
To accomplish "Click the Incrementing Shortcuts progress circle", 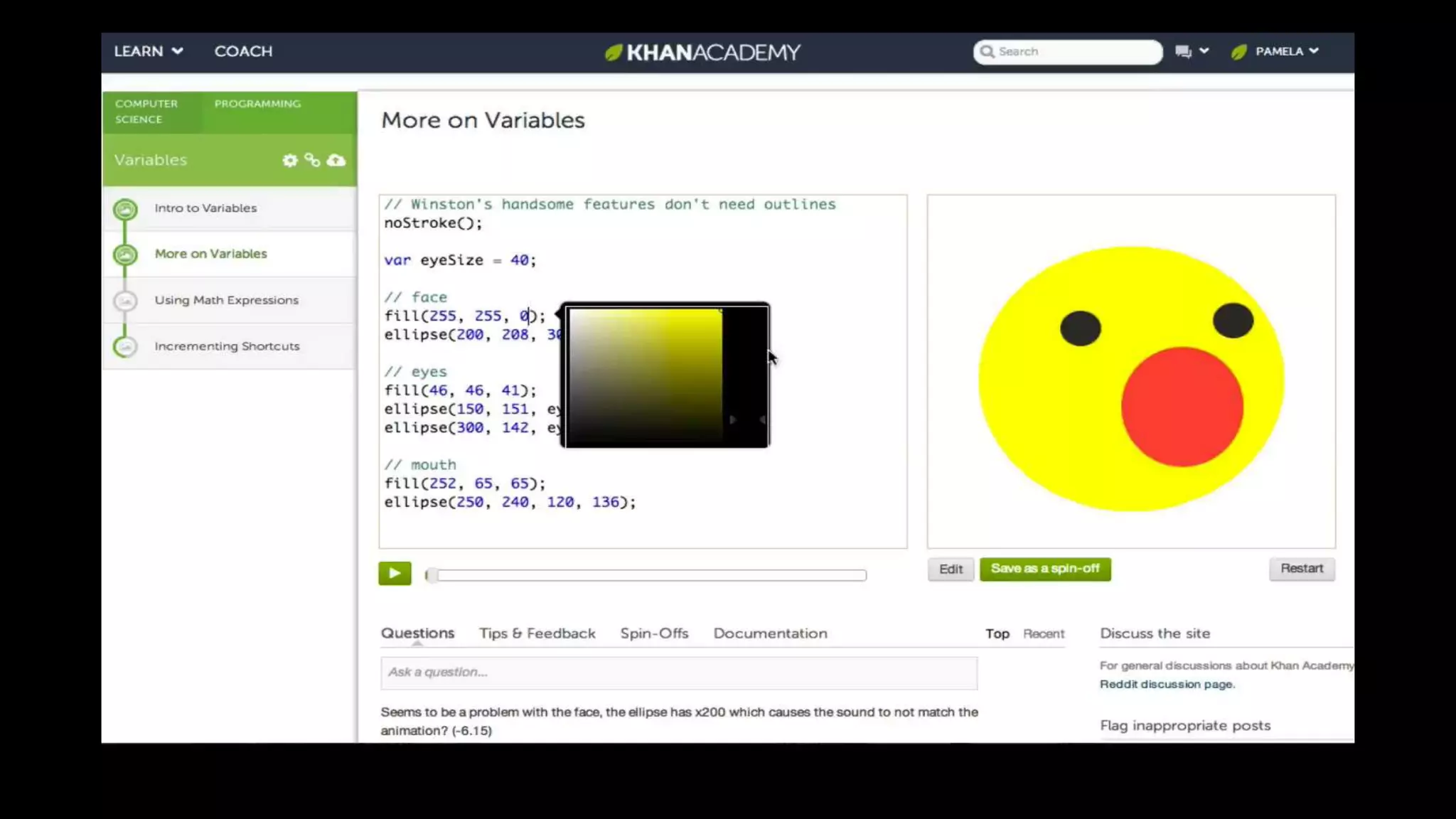I will coord(125,346).
